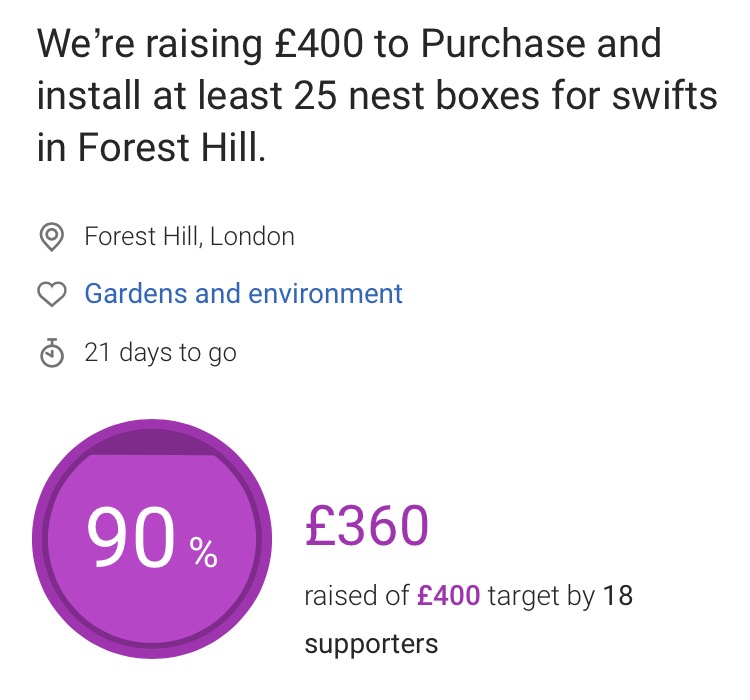The image size is (750, 700).
Task: Click the 21 days to go label
Action: click(160, 352)
